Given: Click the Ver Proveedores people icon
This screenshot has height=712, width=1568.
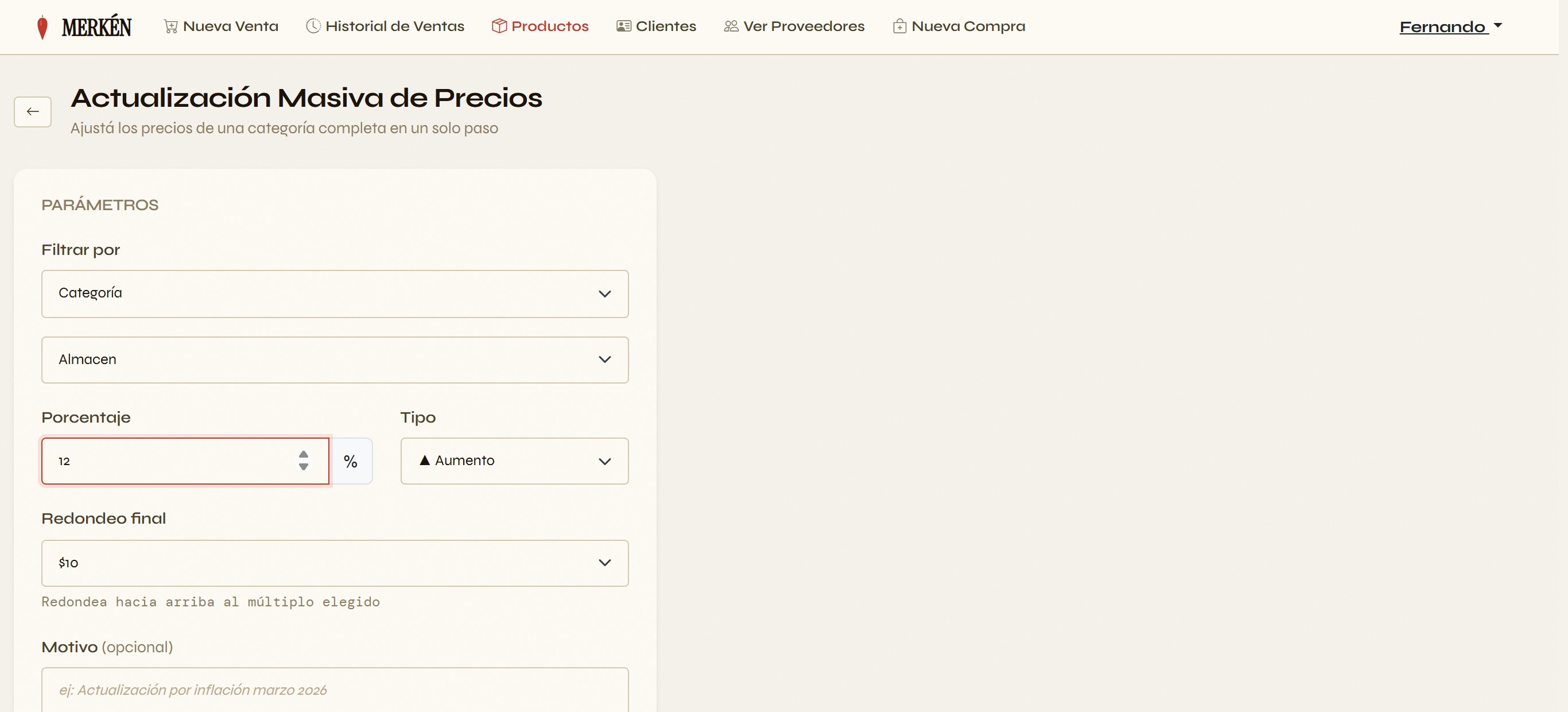Looking at the screenshot, I should [x=731, y=26].
